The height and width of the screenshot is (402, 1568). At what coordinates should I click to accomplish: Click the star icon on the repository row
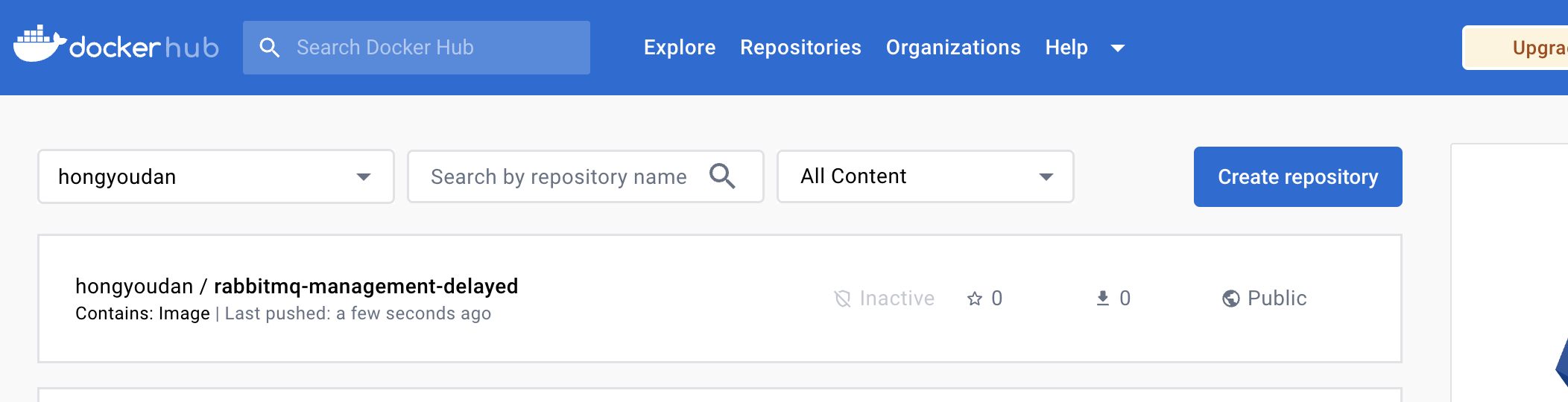tap(975, 299)
